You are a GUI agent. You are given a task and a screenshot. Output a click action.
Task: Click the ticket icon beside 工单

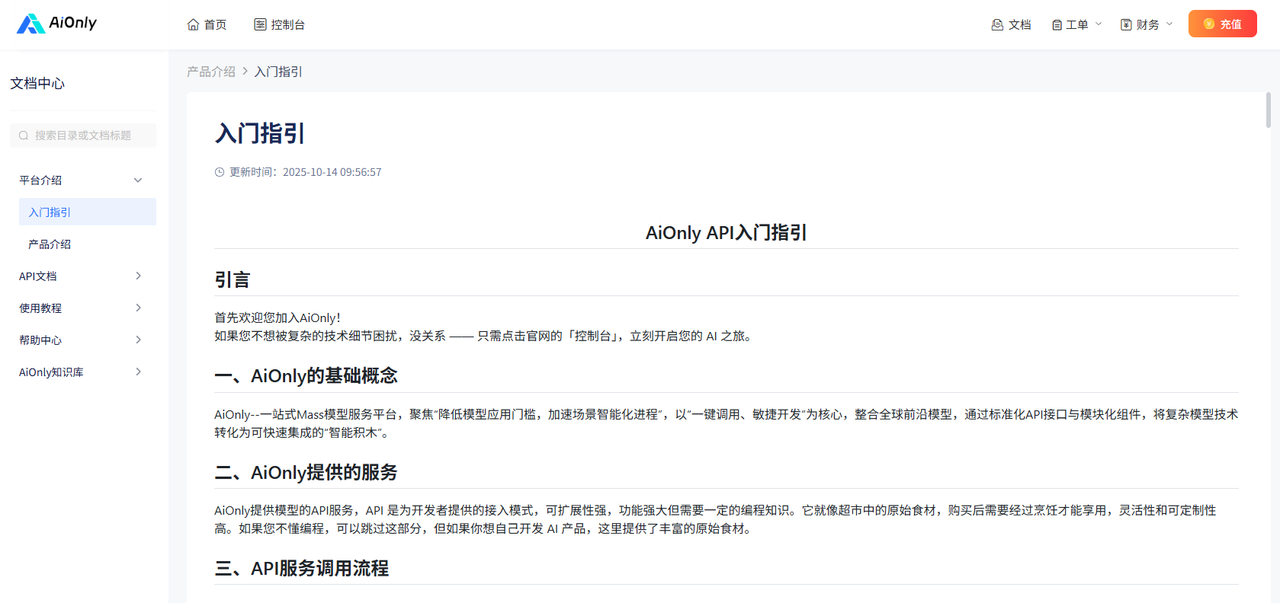(x=1057, y=24)
